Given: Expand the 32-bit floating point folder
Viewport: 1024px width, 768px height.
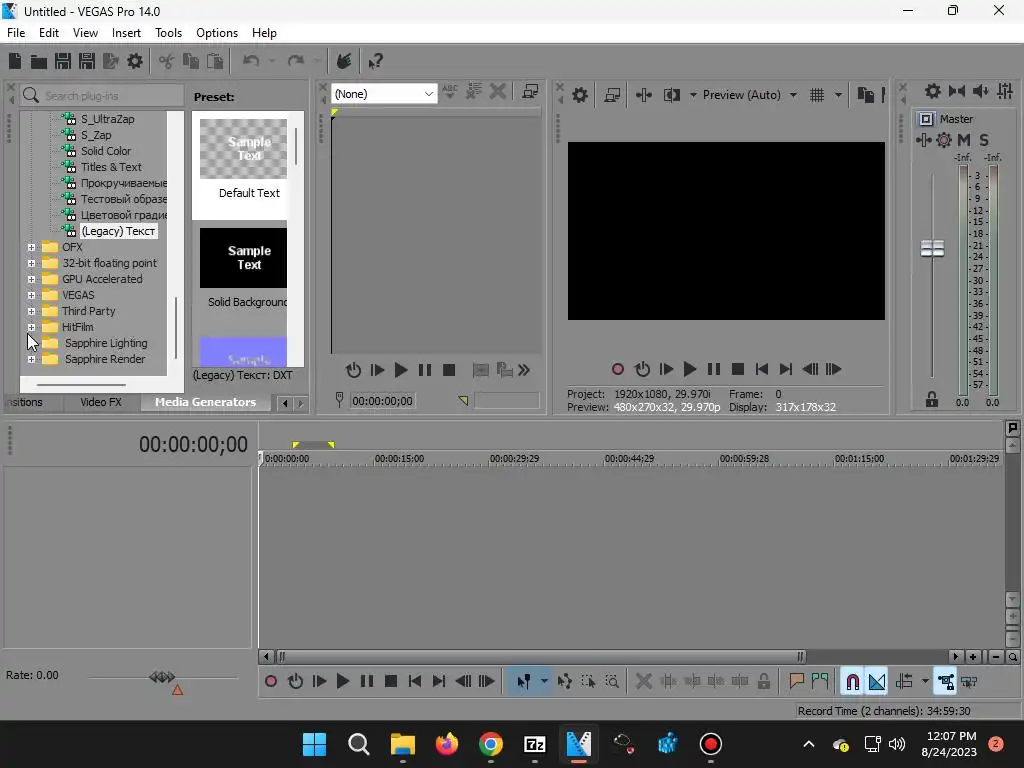Looking at the screenshot, I should [x=31, y=263].
